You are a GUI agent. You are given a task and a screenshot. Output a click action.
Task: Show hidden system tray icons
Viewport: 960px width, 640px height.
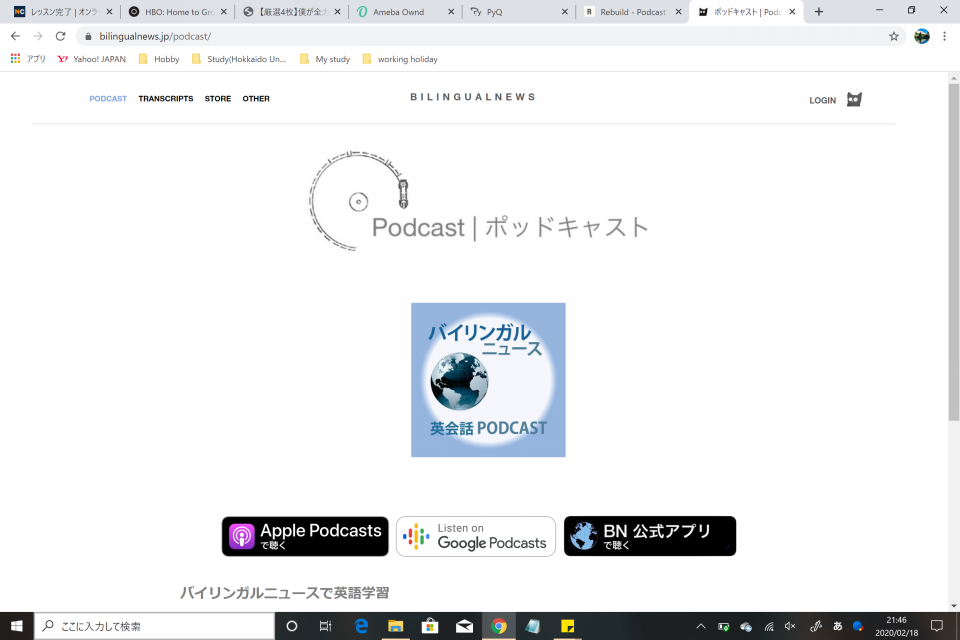click(x=701, y=626)
